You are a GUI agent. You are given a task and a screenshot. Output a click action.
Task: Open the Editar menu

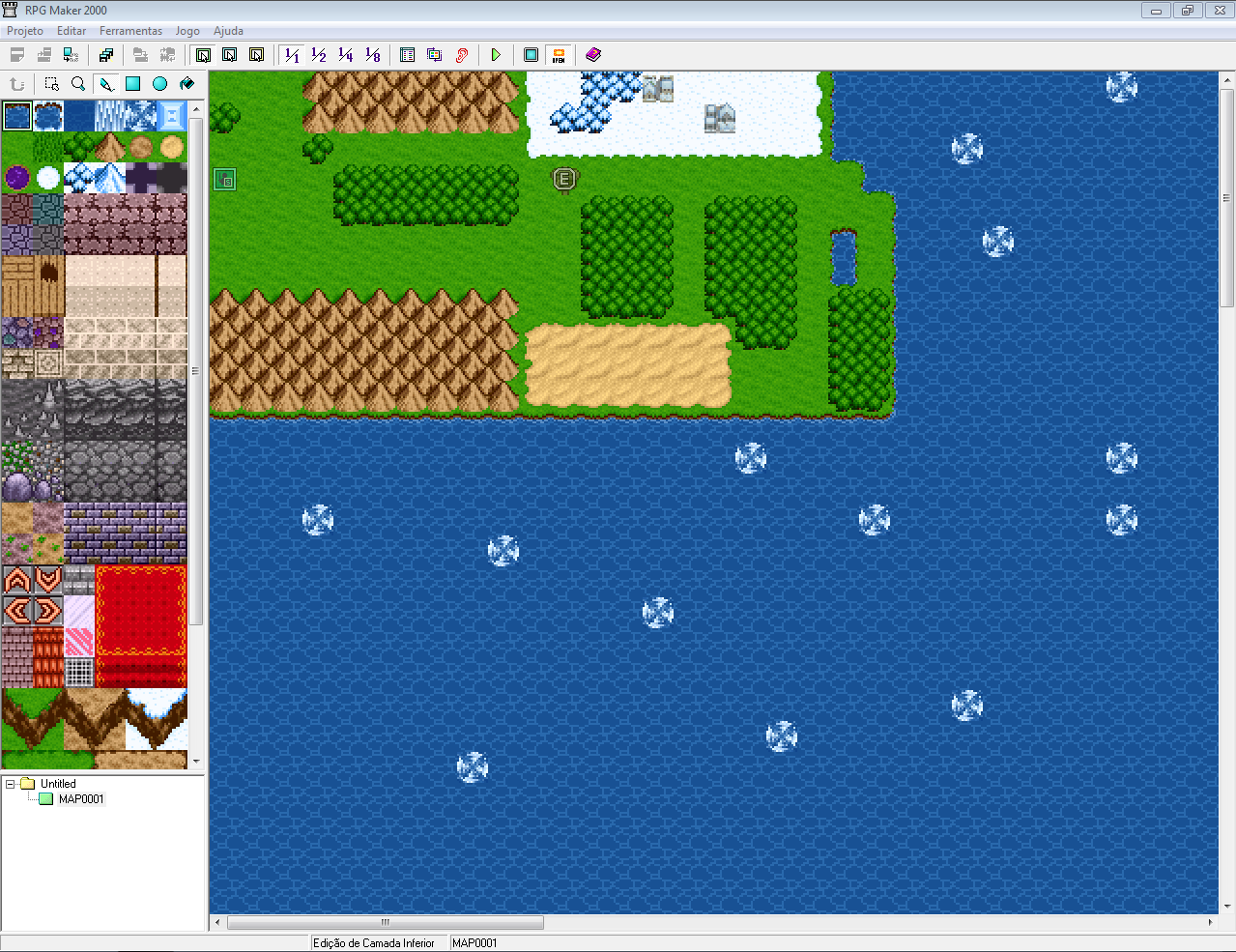tap(72, 31)
